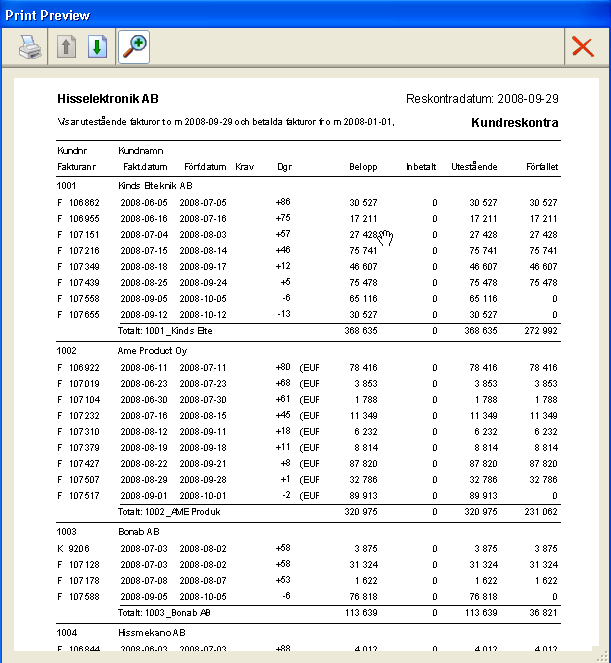
Task: Click customer number 1004
Action: [67, 633]
